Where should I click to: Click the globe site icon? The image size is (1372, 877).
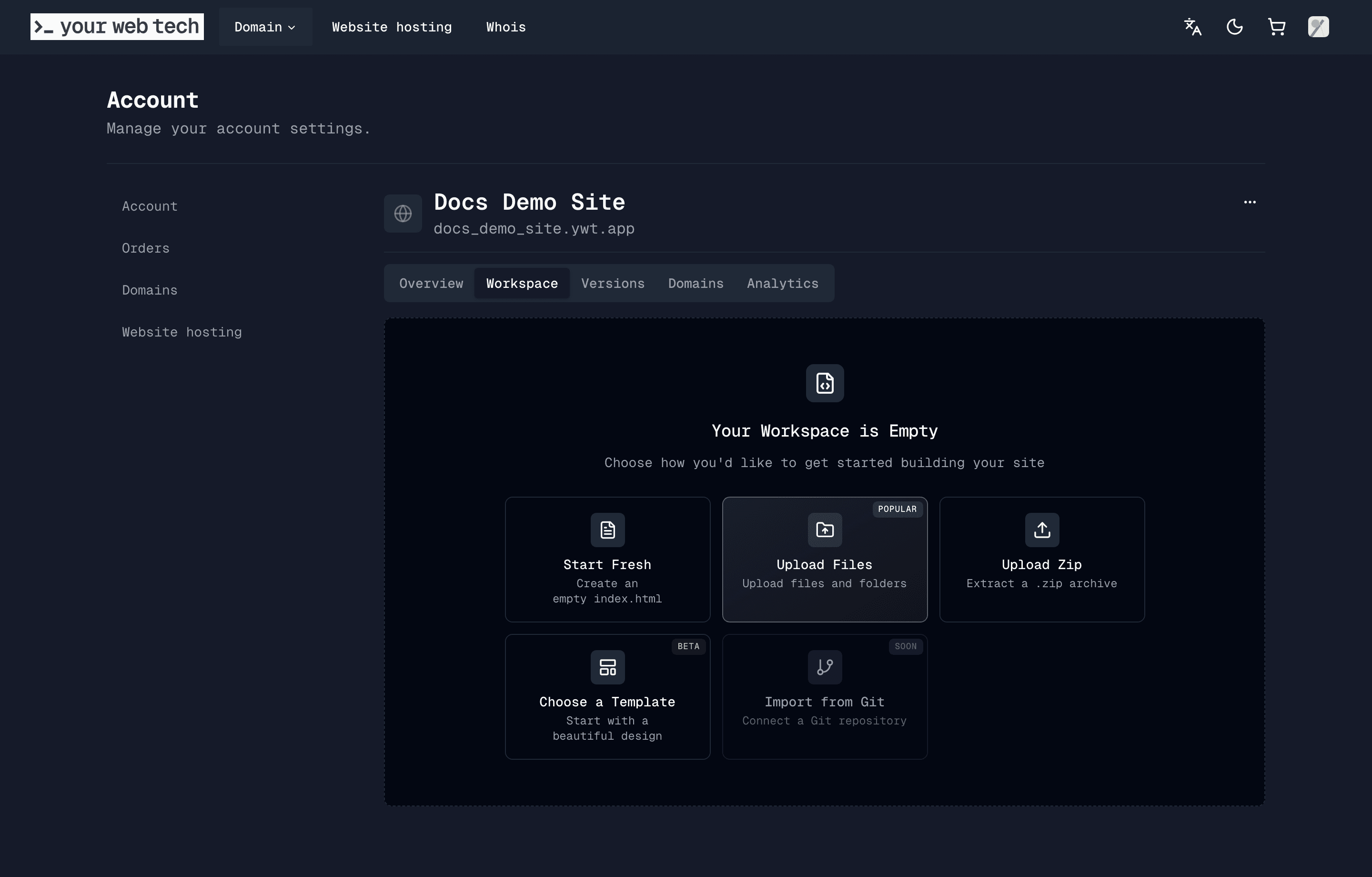403,213
